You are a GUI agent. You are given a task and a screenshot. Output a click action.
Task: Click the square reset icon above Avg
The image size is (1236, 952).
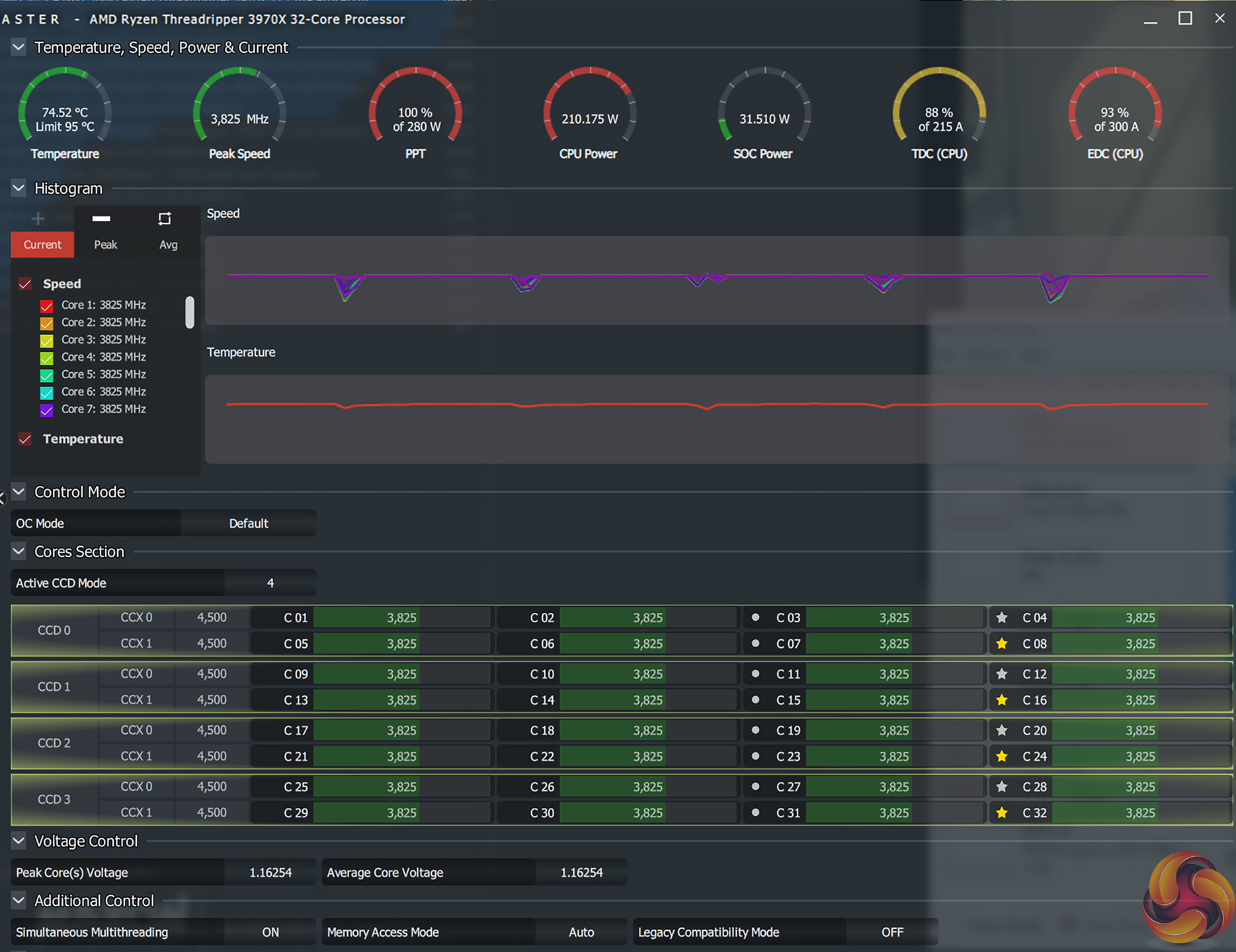tap(165, 218)
